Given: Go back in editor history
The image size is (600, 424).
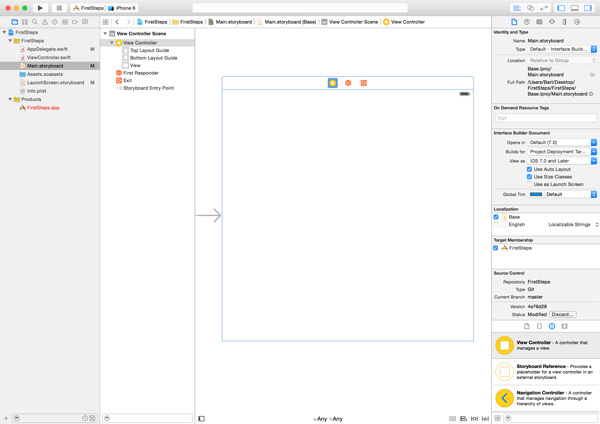Looking at the screenshot, I should [117, 22].
